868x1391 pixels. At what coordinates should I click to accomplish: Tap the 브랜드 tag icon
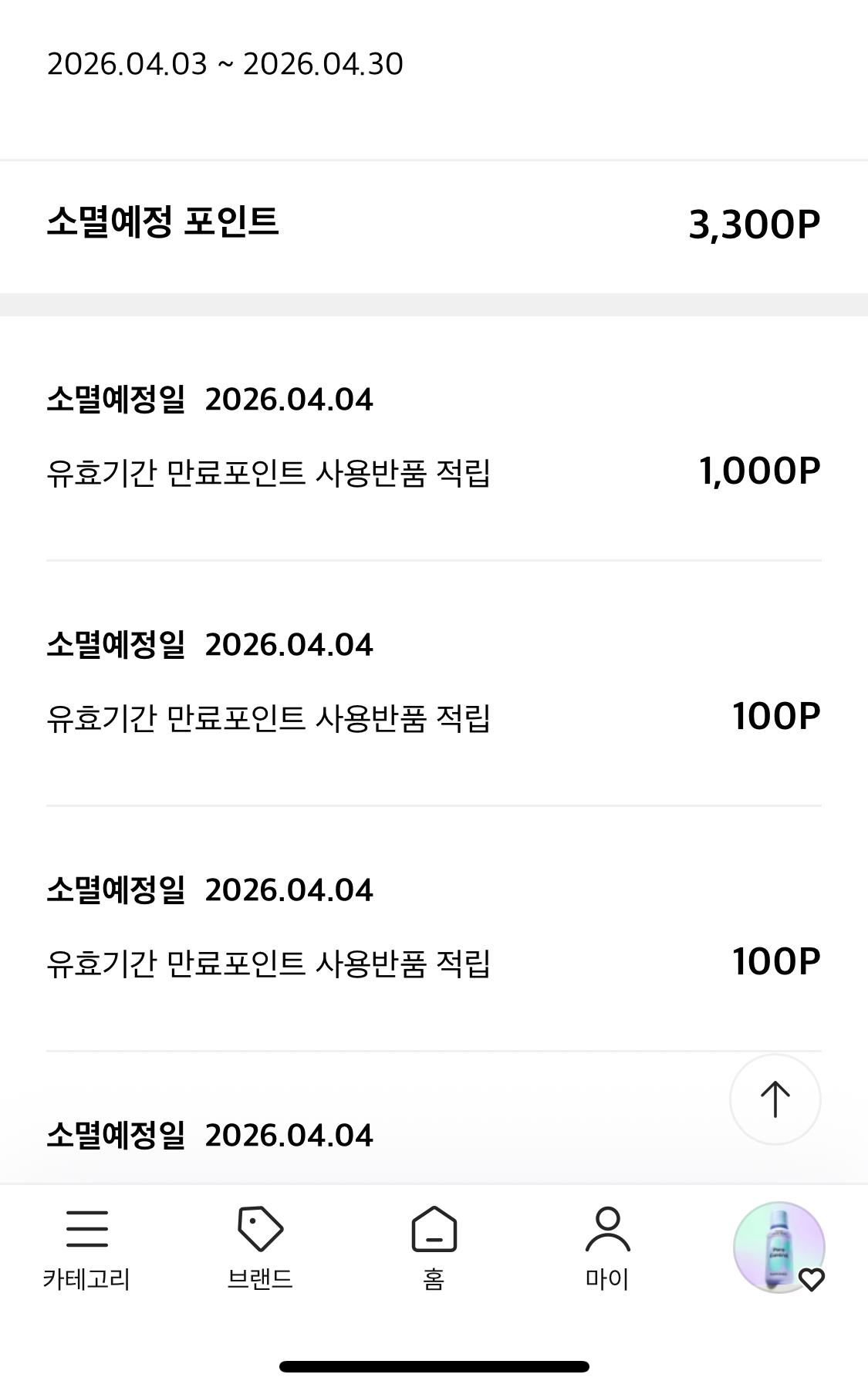(260, 1228)
